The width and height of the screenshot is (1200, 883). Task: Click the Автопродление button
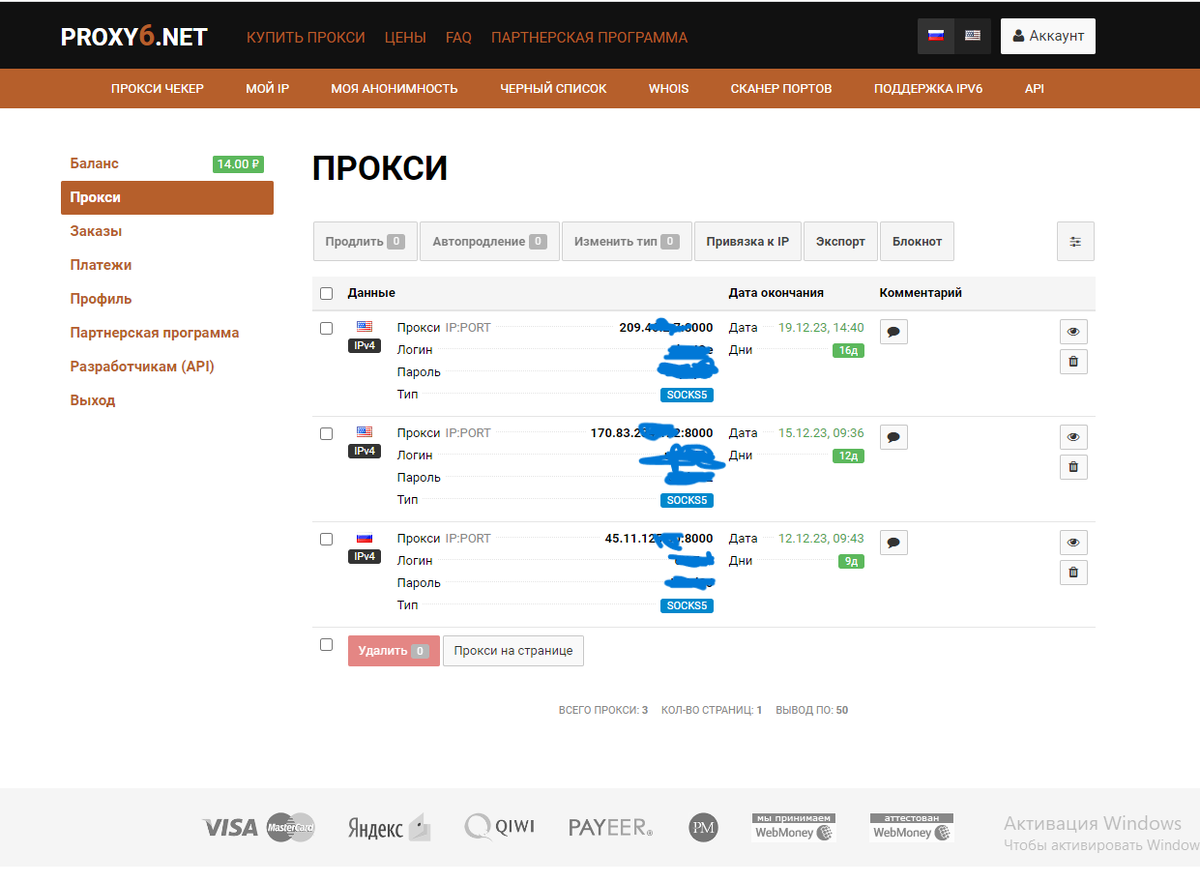(490, 241)
